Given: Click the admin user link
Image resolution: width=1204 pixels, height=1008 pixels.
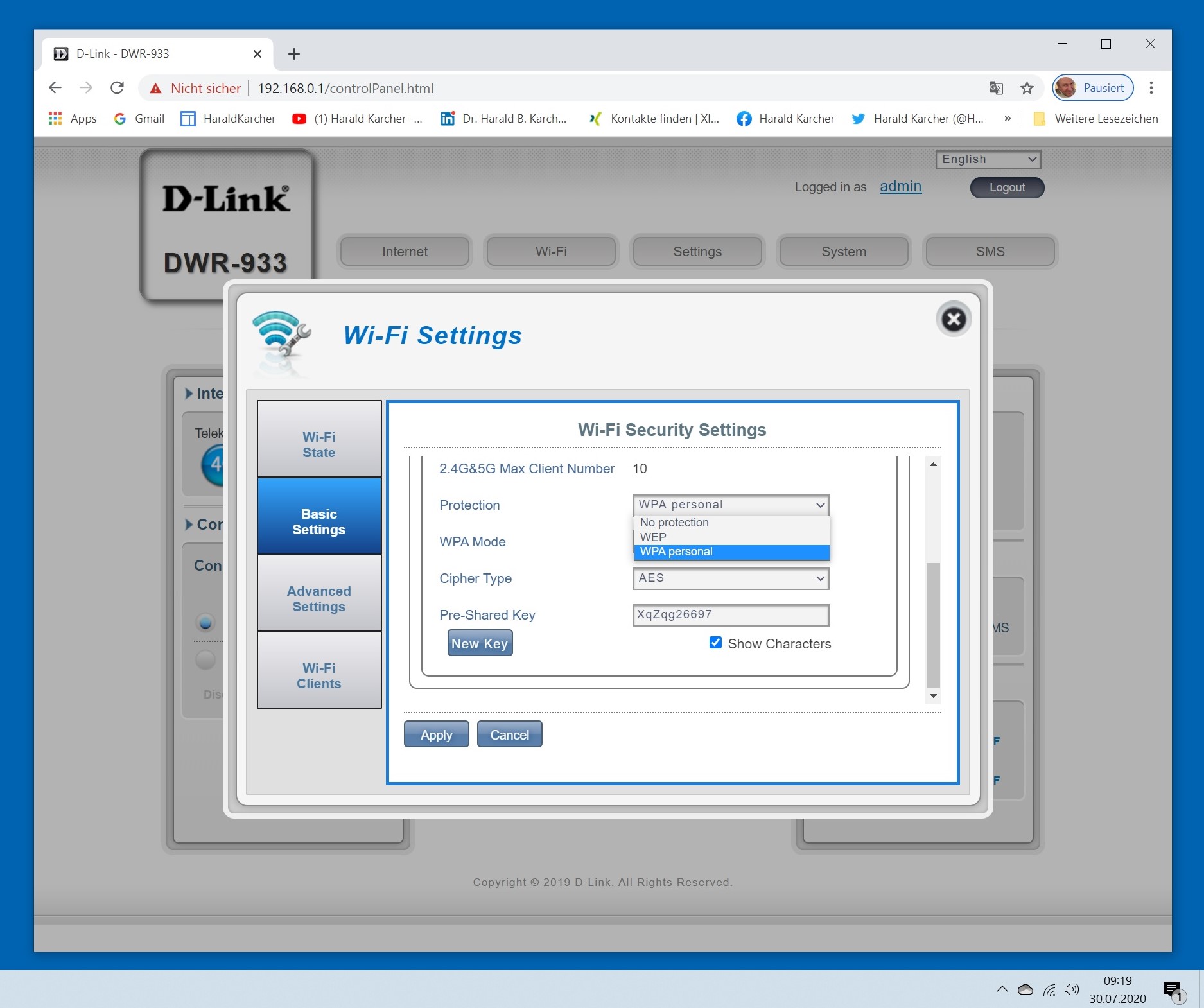Looking at the screenshot, I should [900, 186].
